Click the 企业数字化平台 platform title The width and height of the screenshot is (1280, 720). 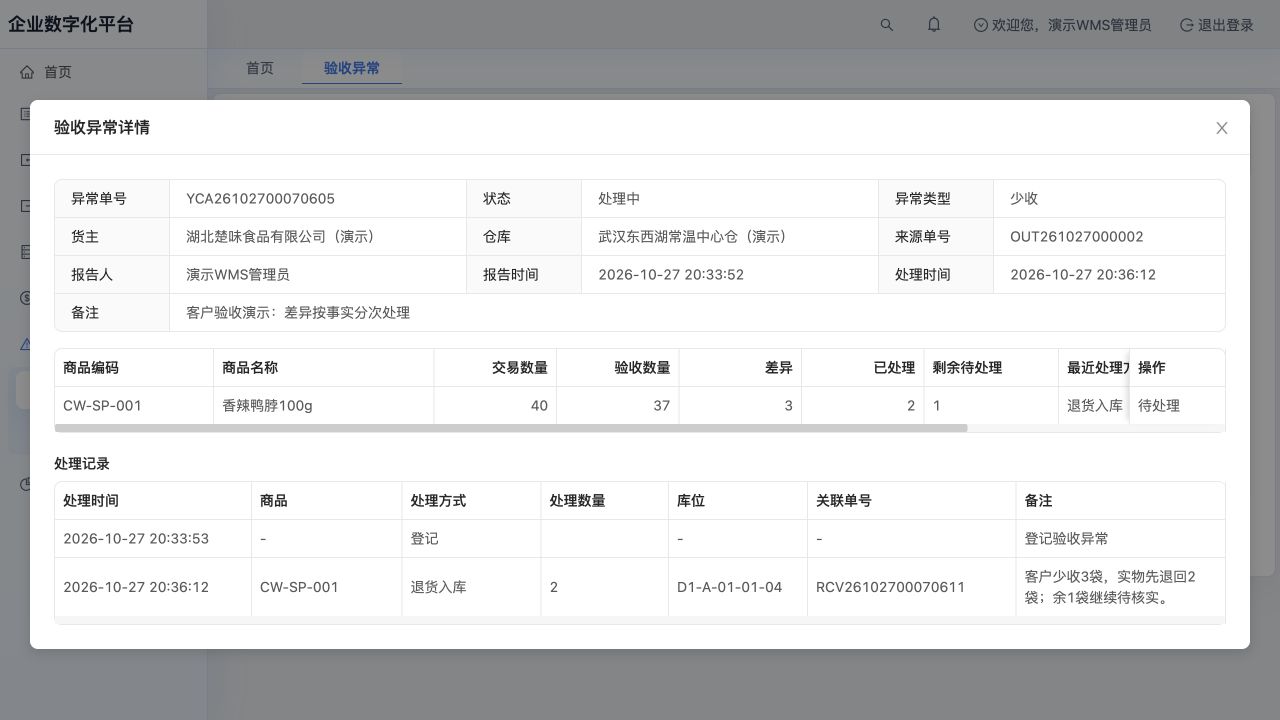tap(71, 25)
